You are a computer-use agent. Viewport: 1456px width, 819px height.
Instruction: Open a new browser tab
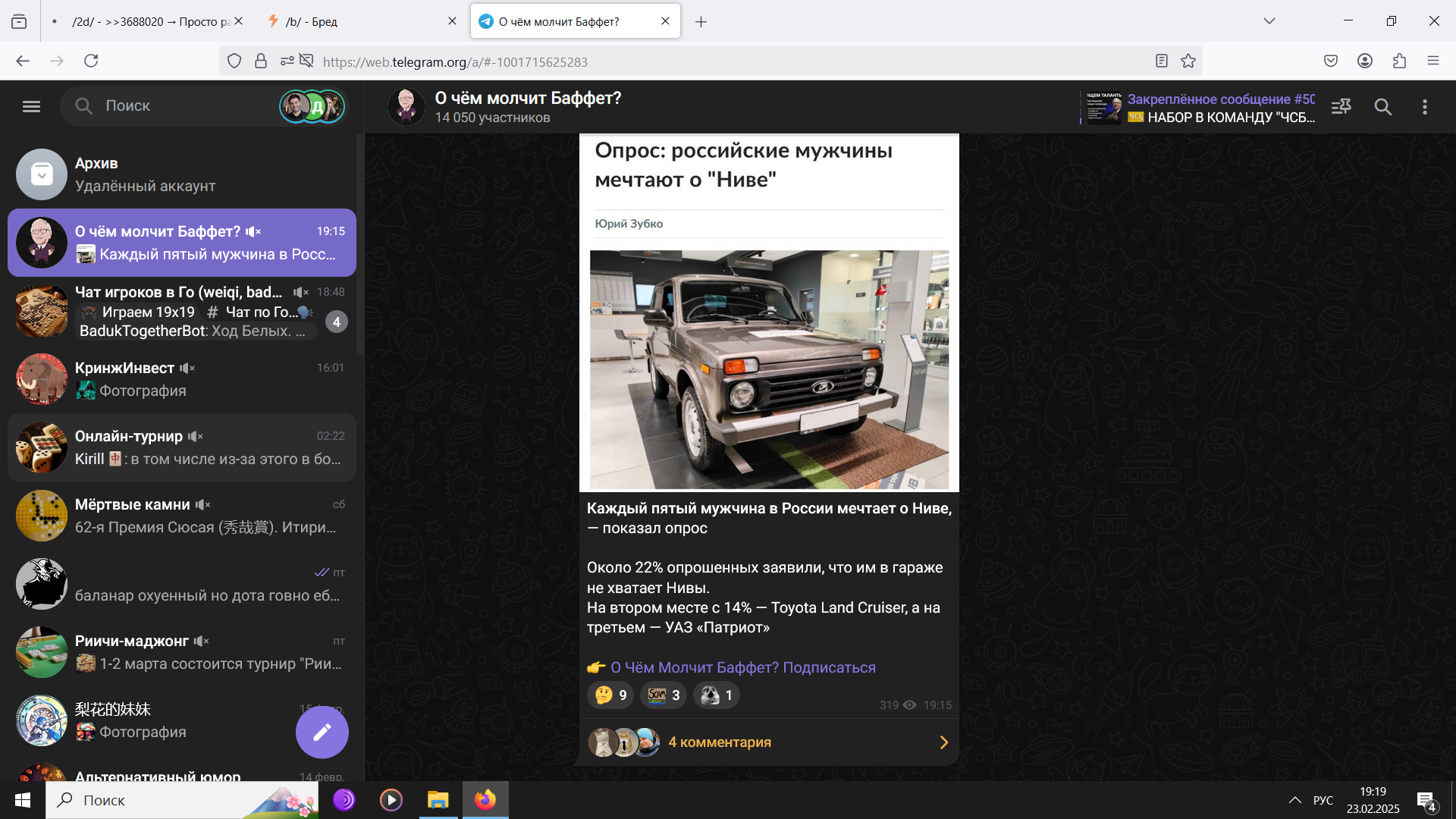(701, 22)
